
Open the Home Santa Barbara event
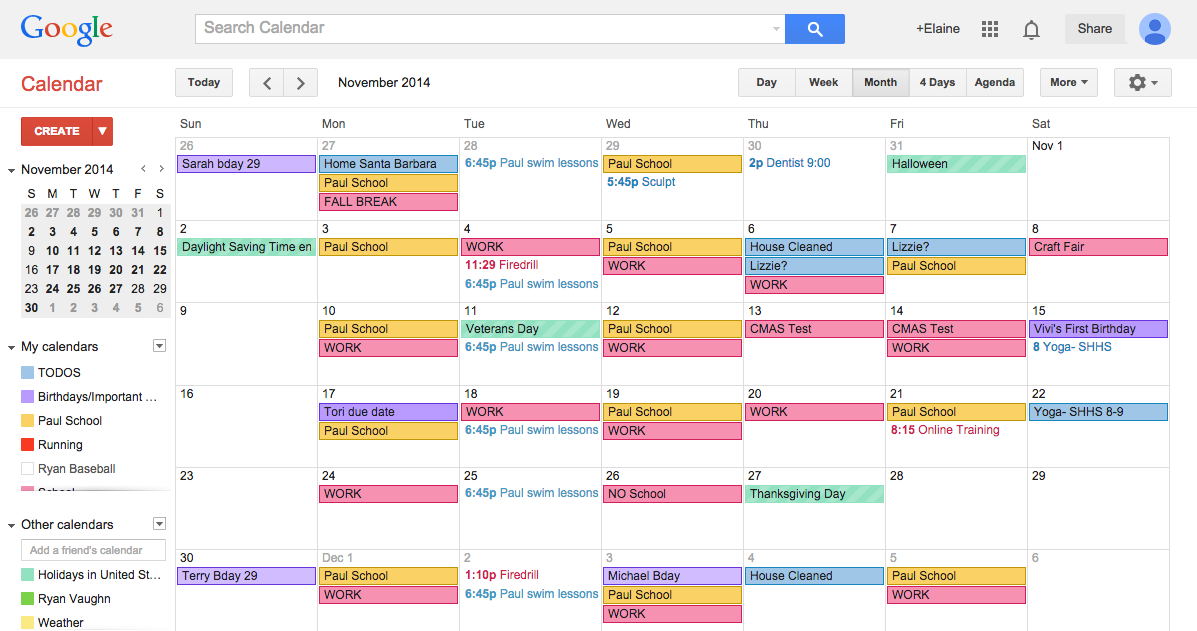tap(388, 164)
